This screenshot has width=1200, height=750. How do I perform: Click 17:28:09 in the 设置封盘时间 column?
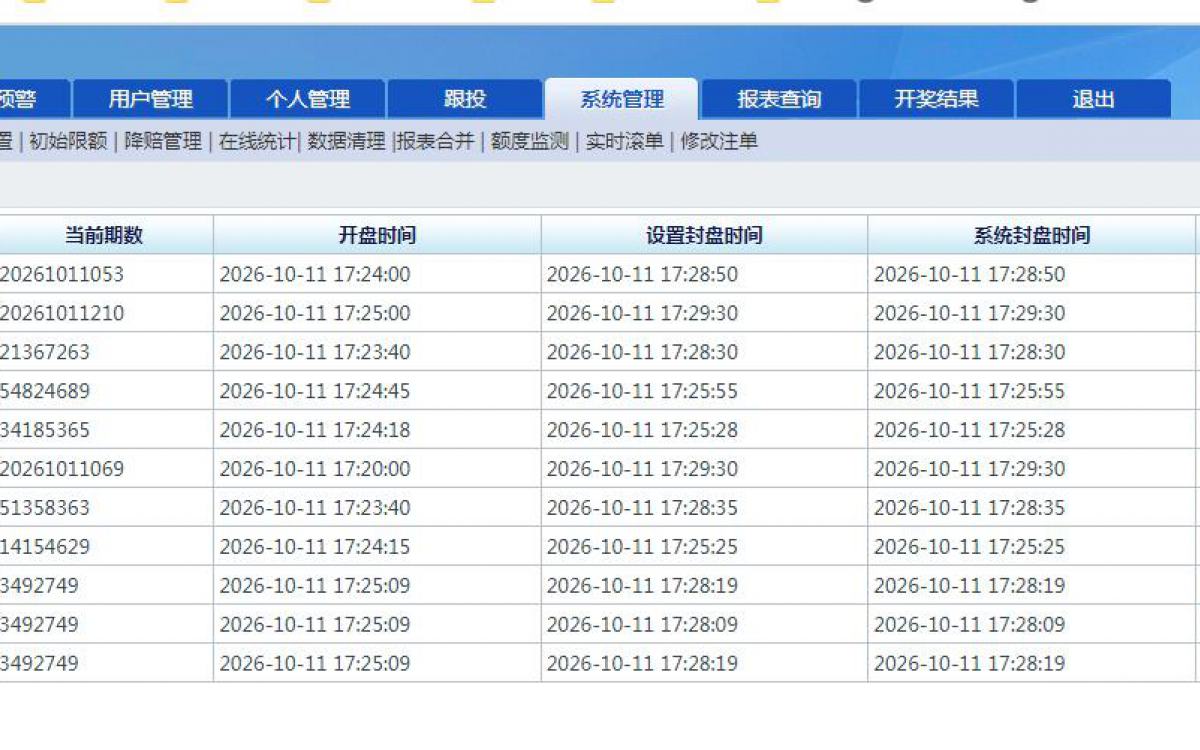click(x=642, y=625)
